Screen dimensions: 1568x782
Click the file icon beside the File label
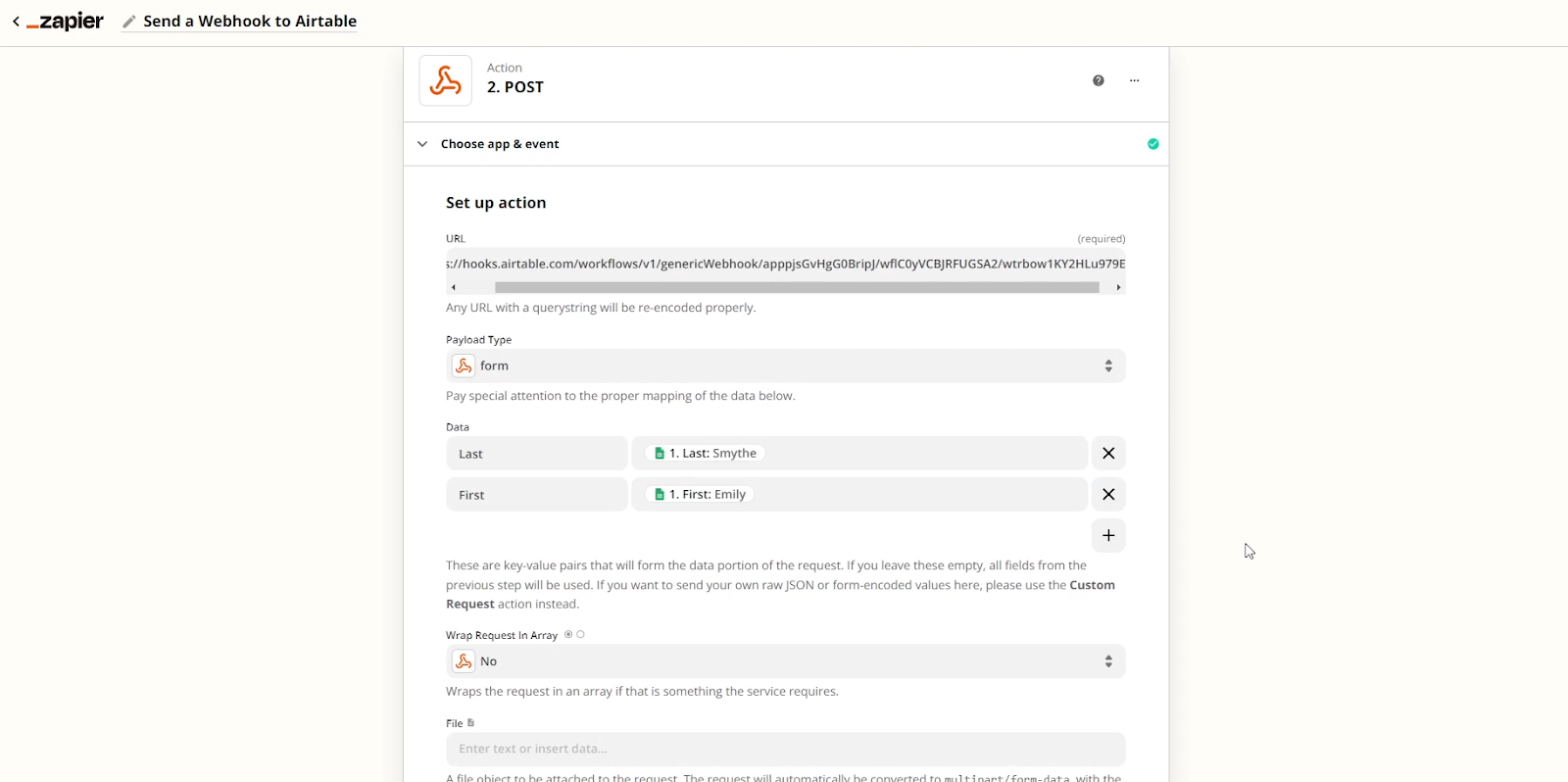tap(471, 723)
